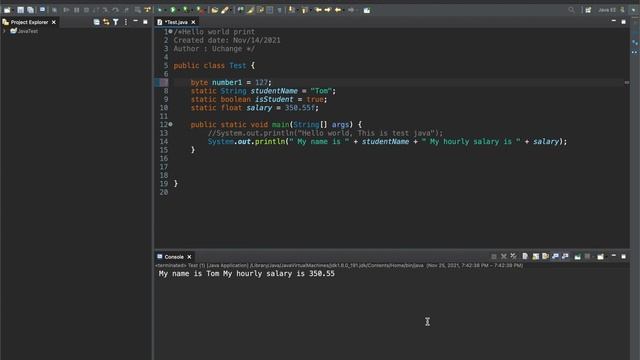Viewport: 640px width, 360px height.
Task: Click the Project Explorer filter funnel icon
Action: click(x=116, y=22)
